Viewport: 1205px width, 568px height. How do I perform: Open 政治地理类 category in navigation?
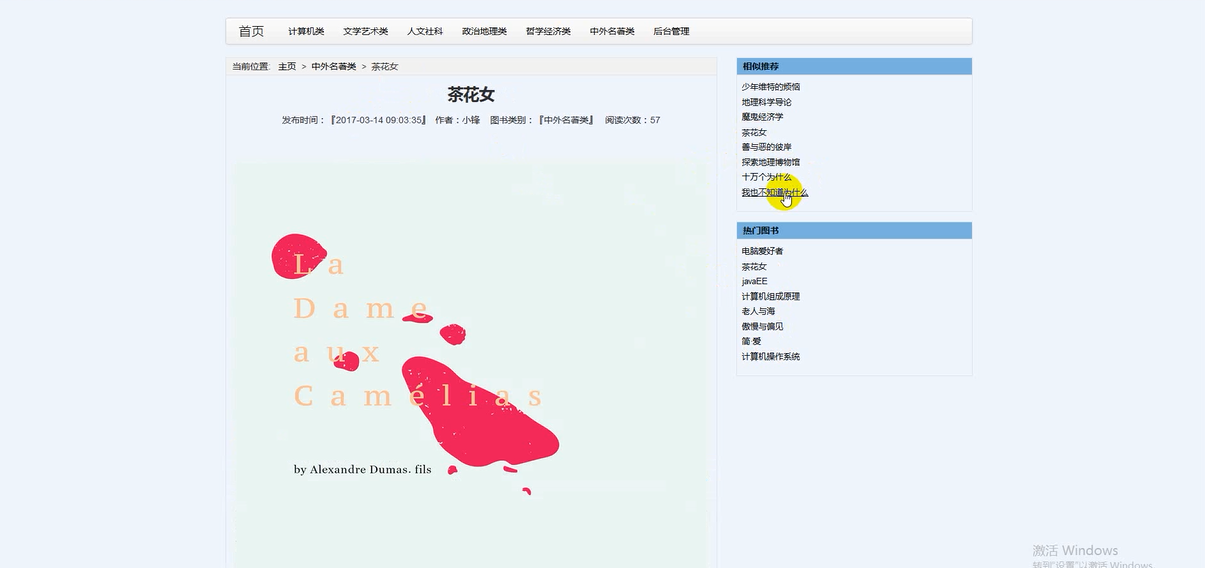click(x=484, y=32)
